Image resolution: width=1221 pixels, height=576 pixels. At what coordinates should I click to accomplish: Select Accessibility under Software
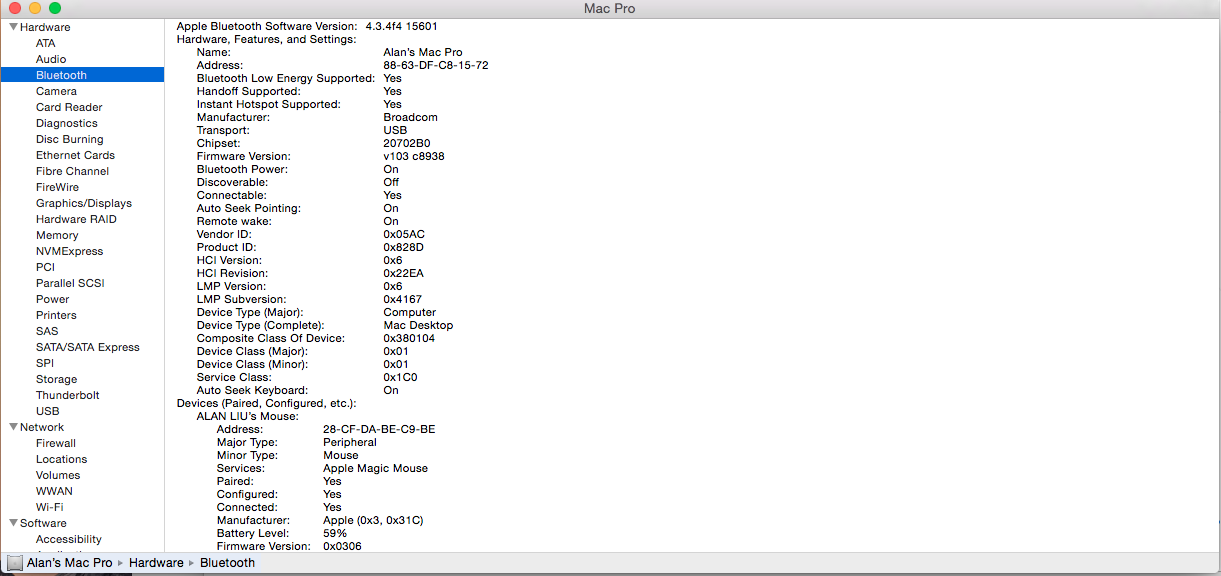point(69,539)
